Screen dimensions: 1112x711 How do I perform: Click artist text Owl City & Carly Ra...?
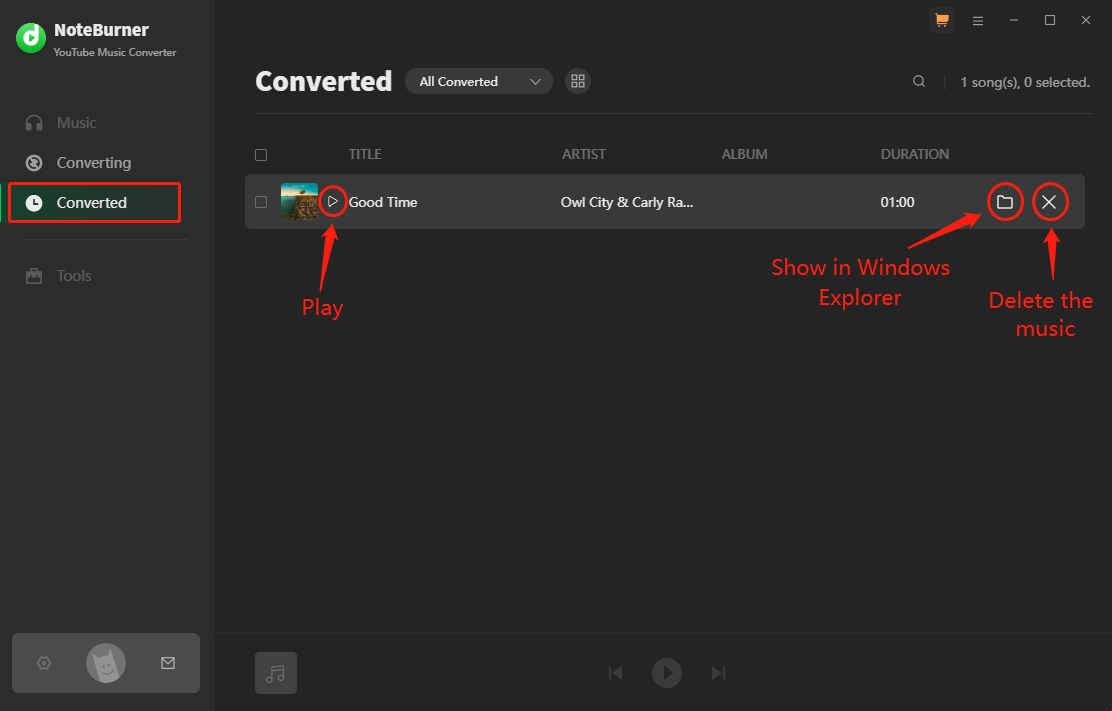click(x=627, y=202)
